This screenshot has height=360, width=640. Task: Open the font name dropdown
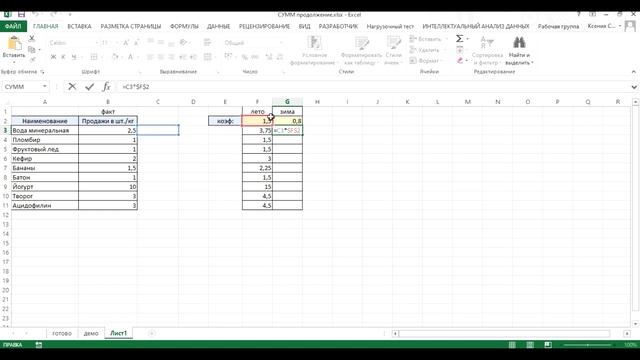point(96,42)
